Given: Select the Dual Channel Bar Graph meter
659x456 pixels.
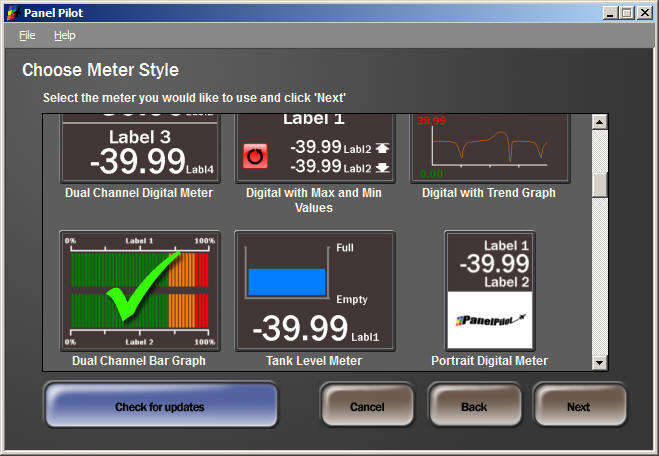Looking at the screenshot, I should [x=139, y=291].
